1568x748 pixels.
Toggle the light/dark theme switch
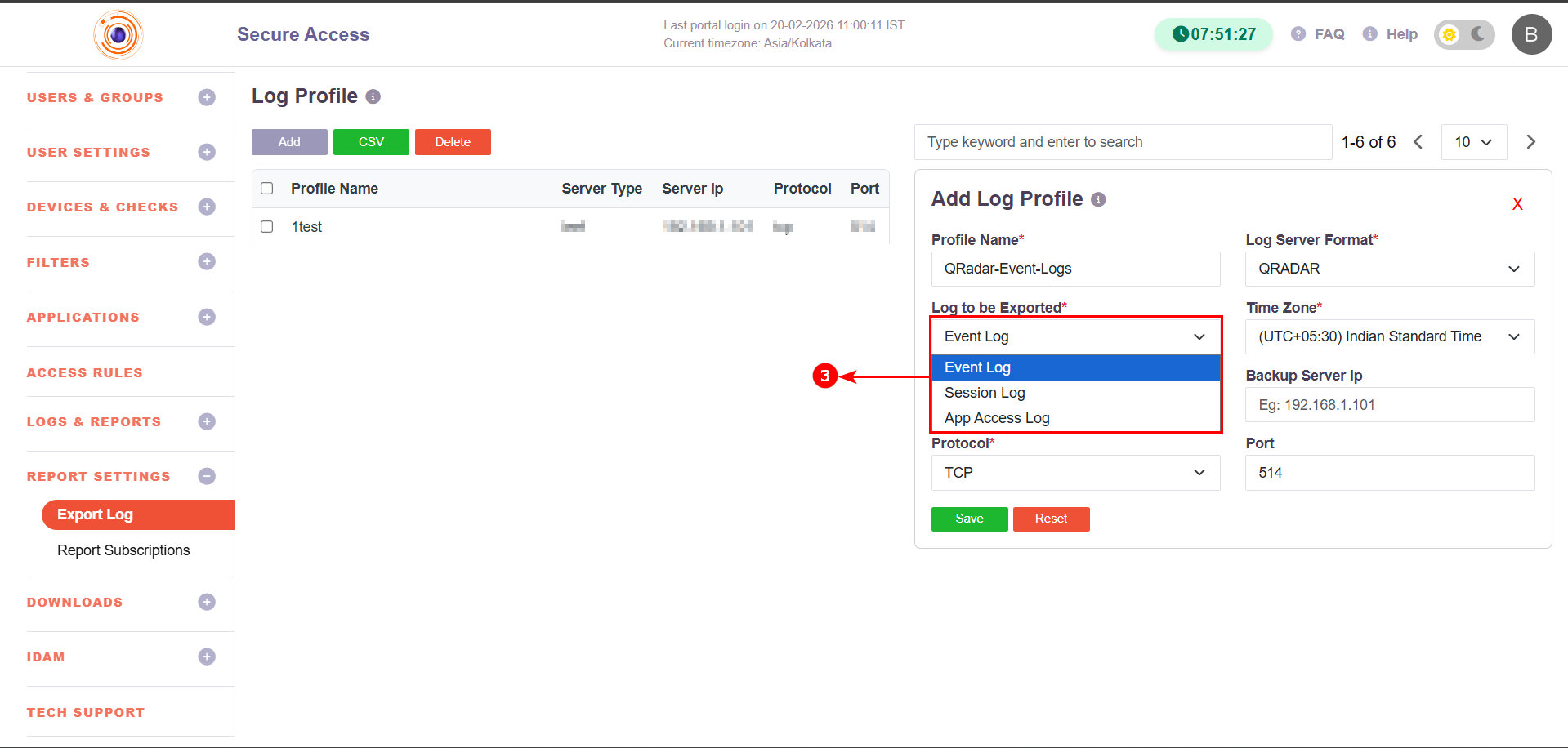pos(1464,34)
